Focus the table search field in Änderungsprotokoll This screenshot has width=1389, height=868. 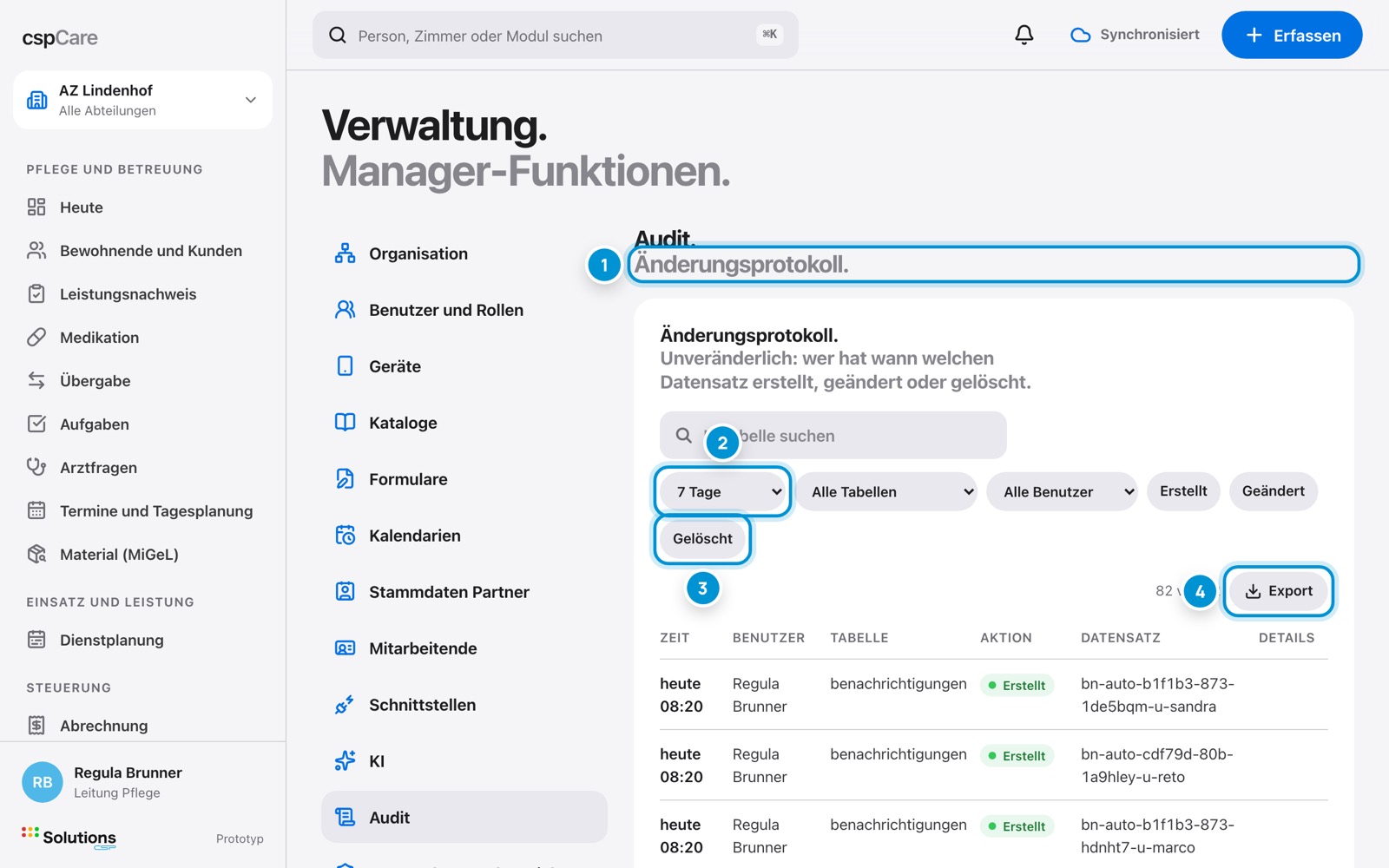pos(833,435)
